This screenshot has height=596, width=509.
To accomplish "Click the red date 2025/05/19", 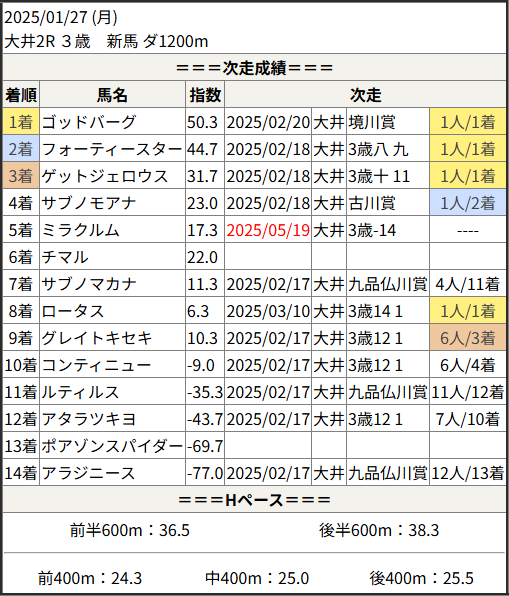I will pos(268,230).
